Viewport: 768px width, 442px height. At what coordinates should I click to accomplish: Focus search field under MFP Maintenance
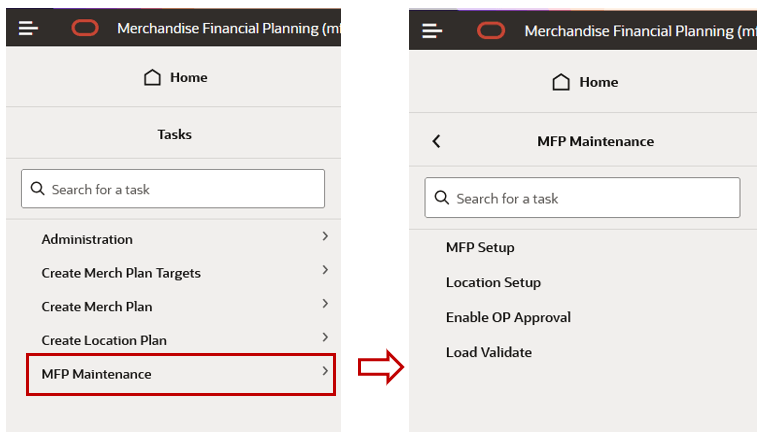582,197
